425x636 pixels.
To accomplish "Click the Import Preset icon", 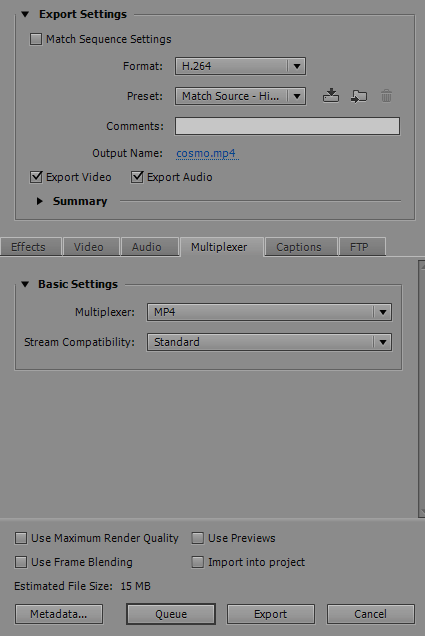I will coord(359,96).
